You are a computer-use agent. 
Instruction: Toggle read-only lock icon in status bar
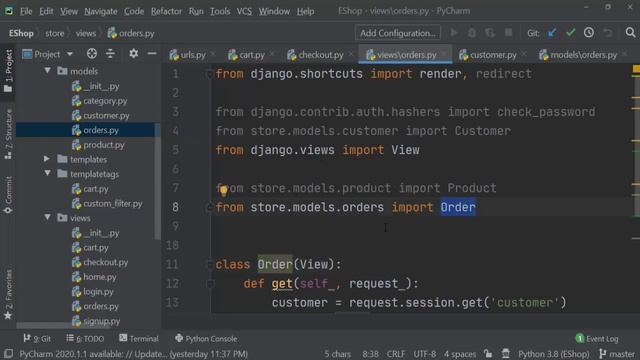[x=488, y=353]
